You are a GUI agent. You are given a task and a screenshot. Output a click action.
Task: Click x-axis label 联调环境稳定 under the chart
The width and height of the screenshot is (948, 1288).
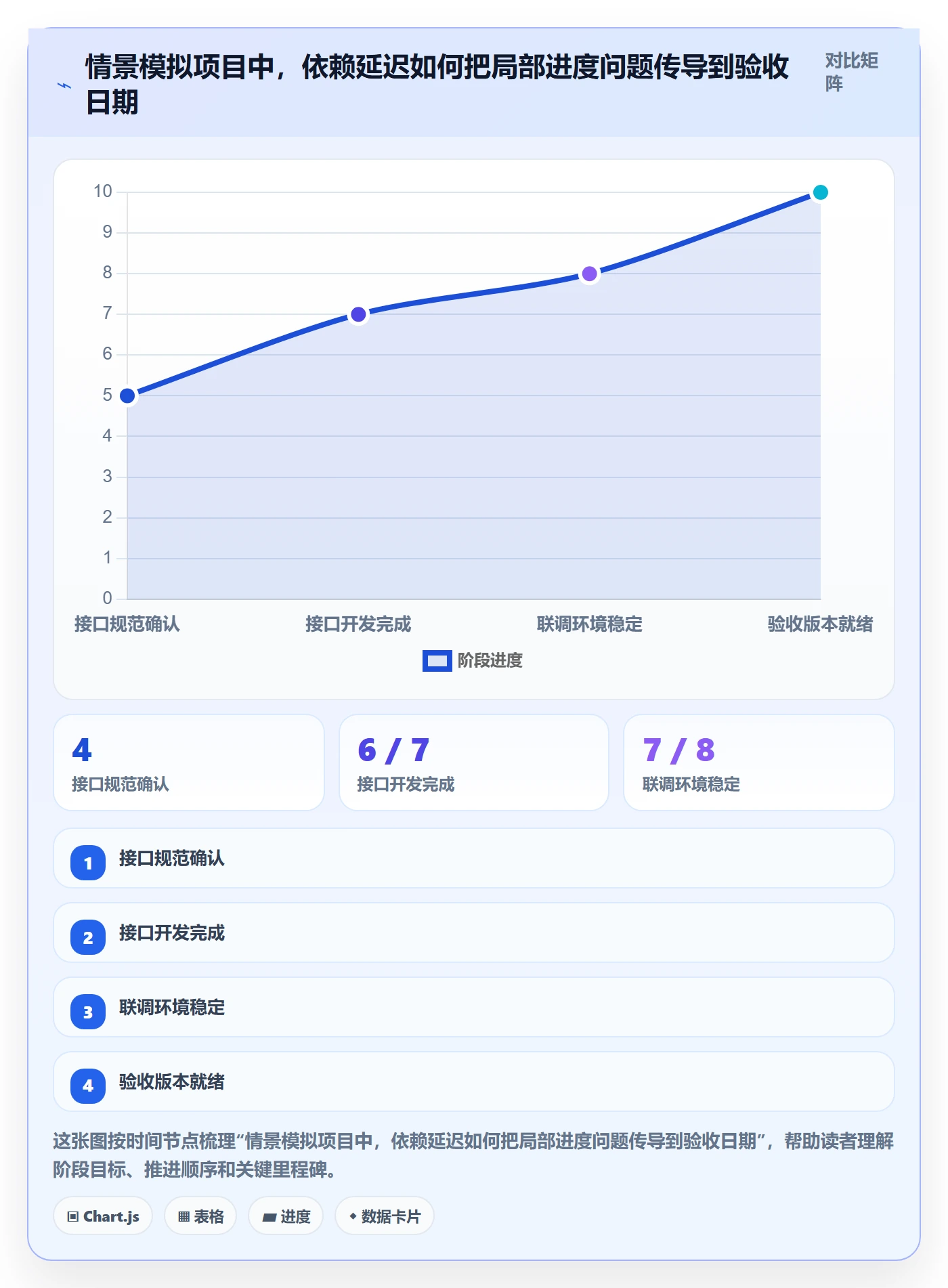589,624
